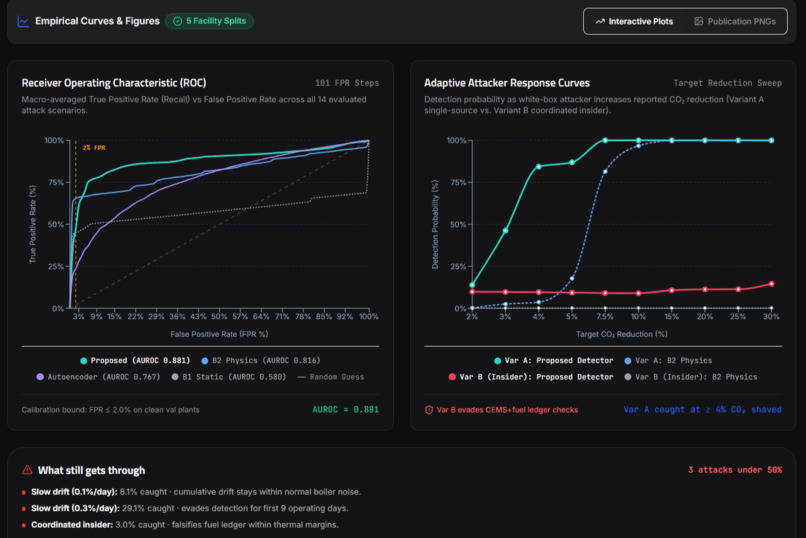
Task: Click Var A caught at ≥ 4% CO₂ shaved
Action: click(702, 410)
